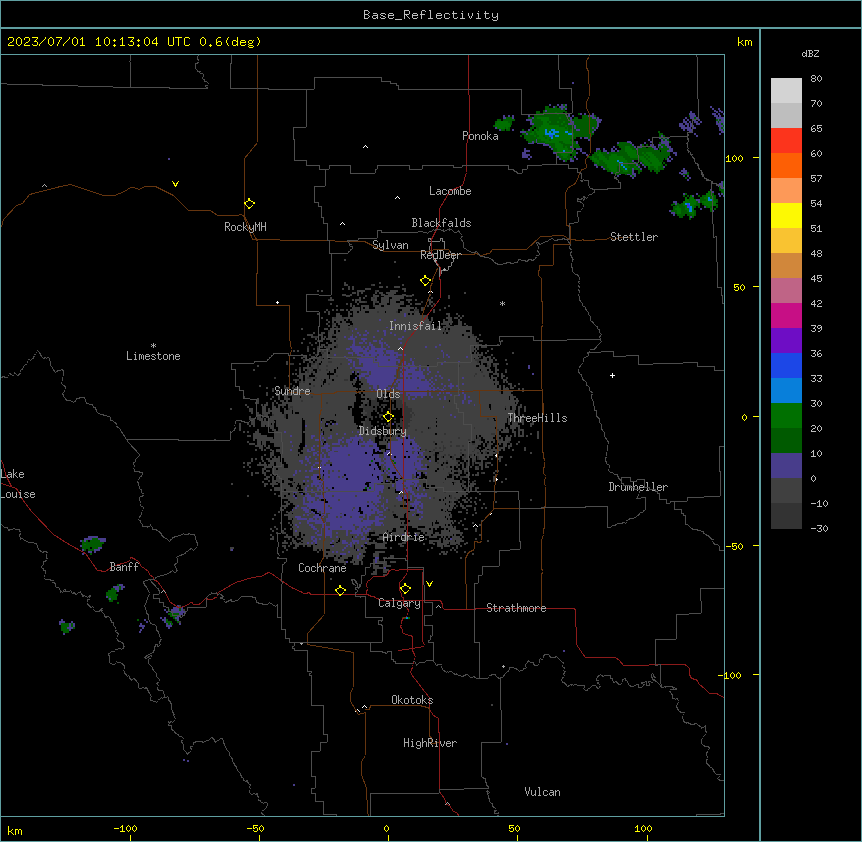This screenshot has width=862, height=842.
Task: Select the Lacombe label
Action: [450, 191]
